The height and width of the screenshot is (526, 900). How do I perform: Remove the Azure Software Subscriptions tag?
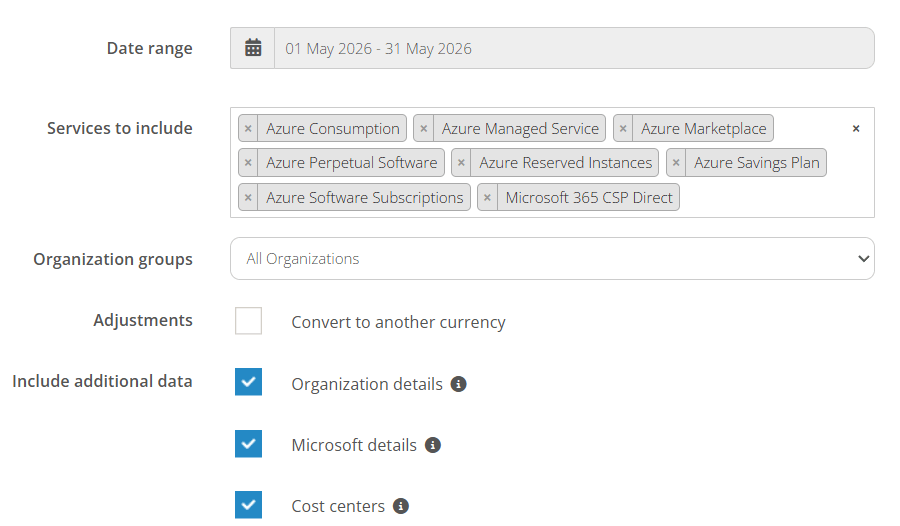pos(248,198)
